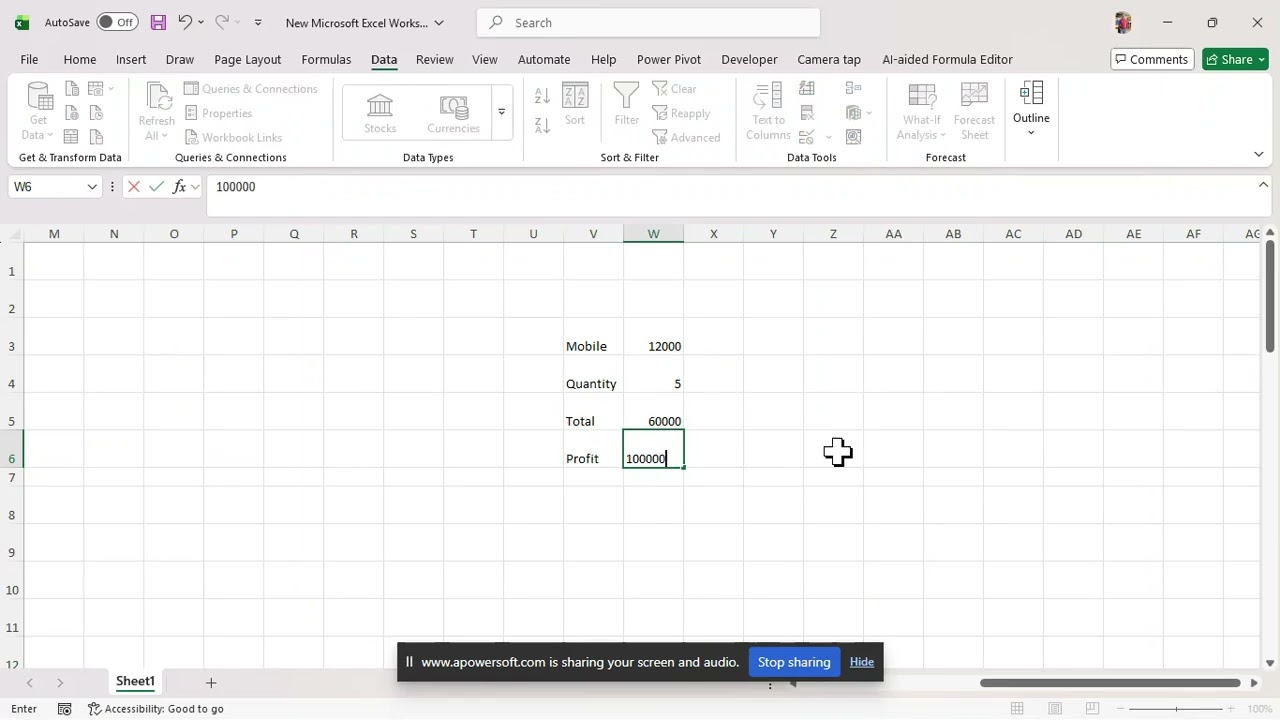This screenshot has height=720, width=1280.
Task: Open the workbook title dropdown
Action: (439, 22)
